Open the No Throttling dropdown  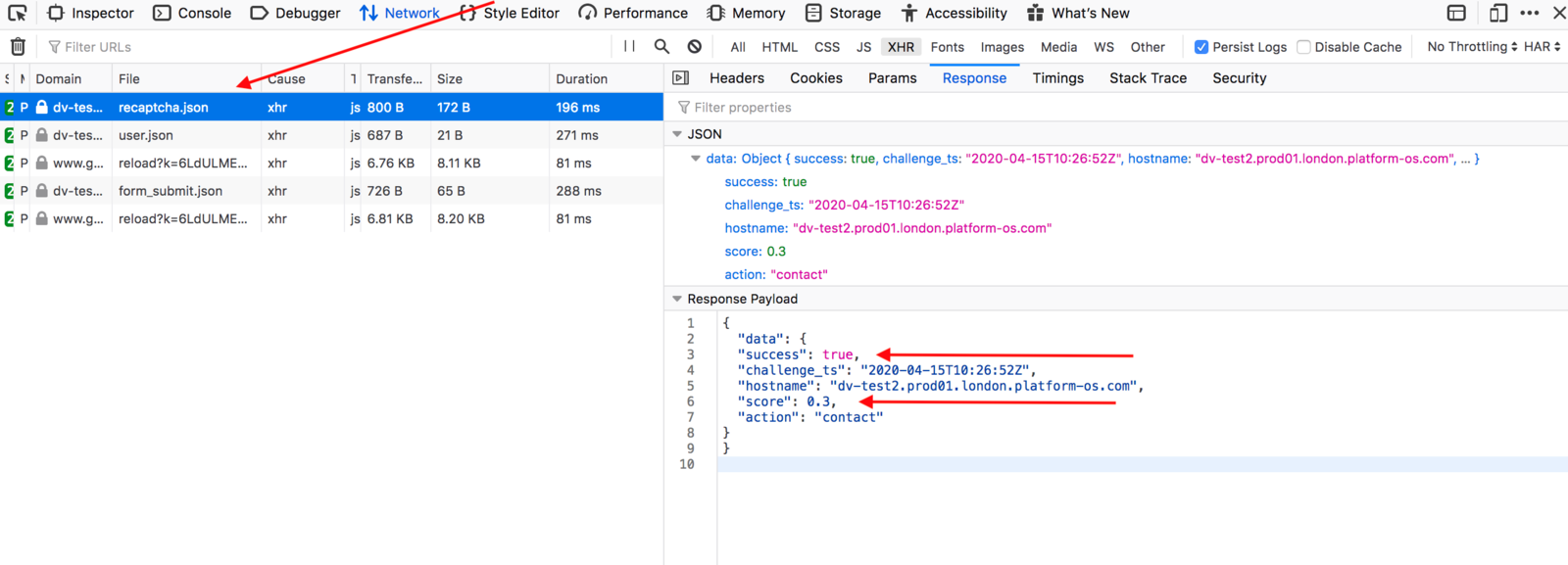point(1471,47)
